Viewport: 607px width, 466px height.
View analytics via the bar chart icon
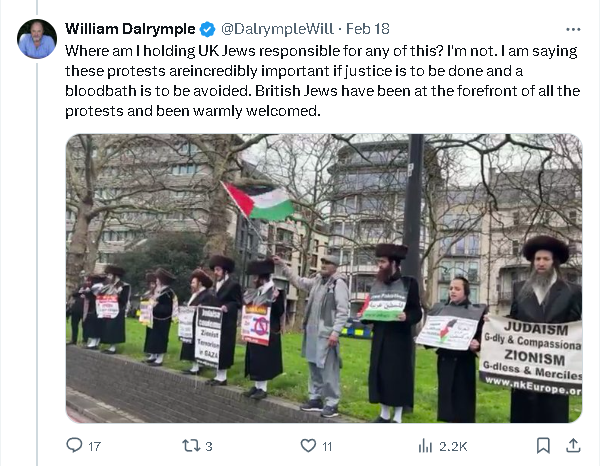coord(424,445)
